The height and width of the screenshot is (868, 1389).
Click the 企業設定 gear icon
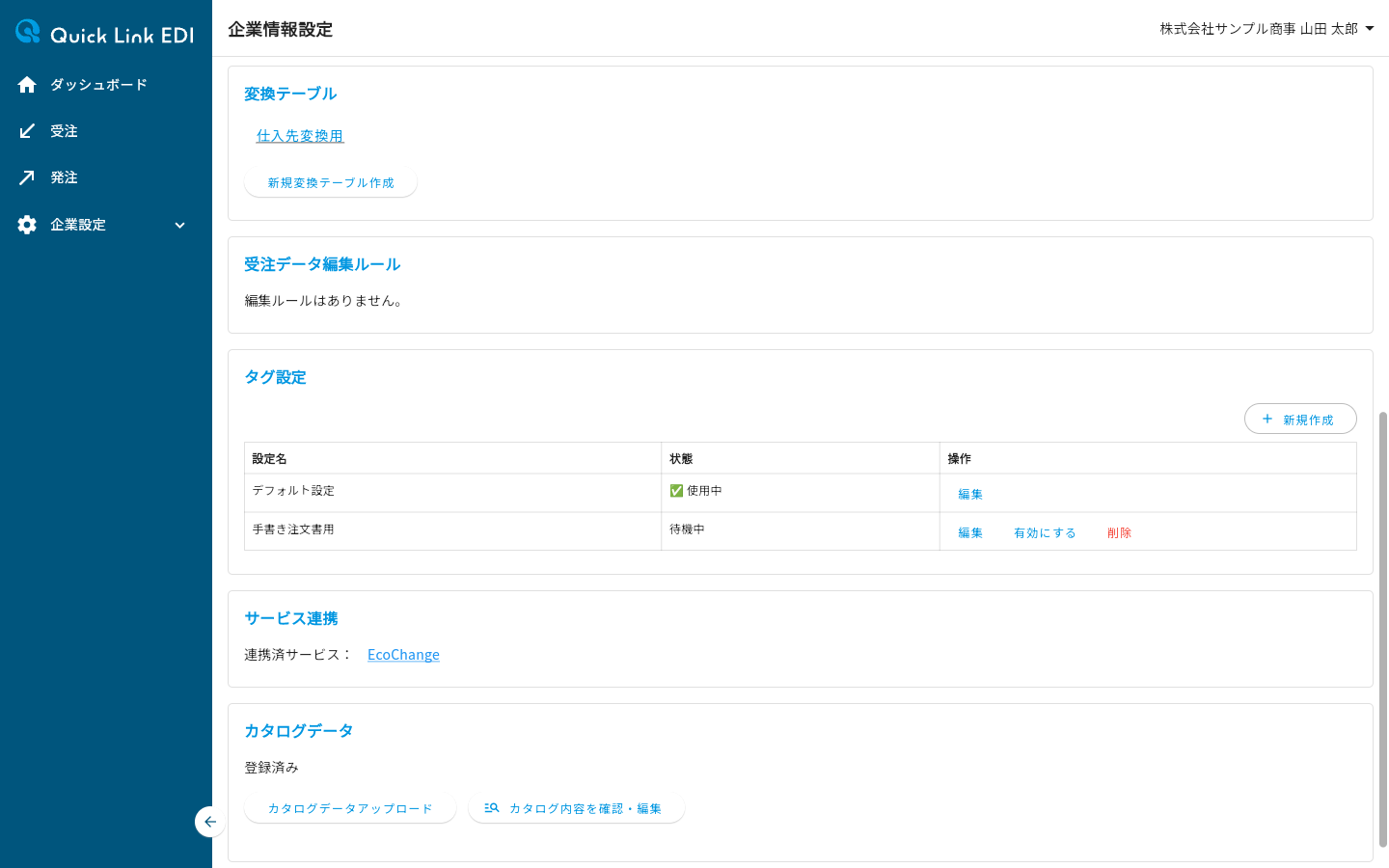pyautogui.click(x=27, y=225)
